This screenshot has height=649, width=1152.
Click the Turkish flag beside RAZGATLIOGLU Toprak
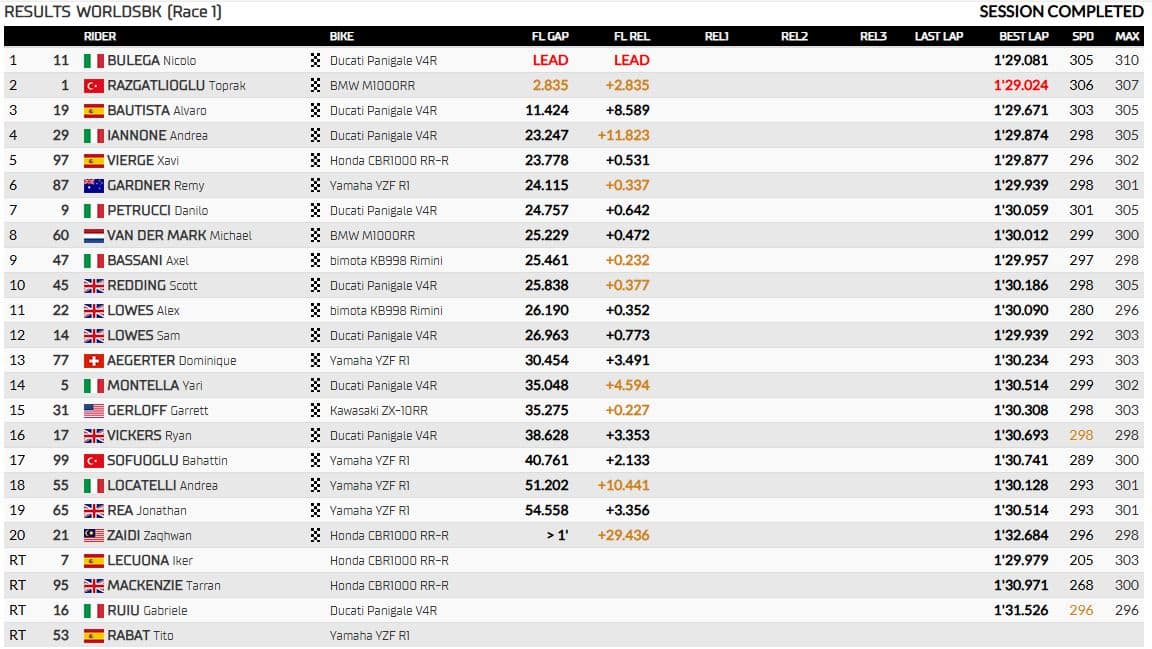(x=93, y=86)
